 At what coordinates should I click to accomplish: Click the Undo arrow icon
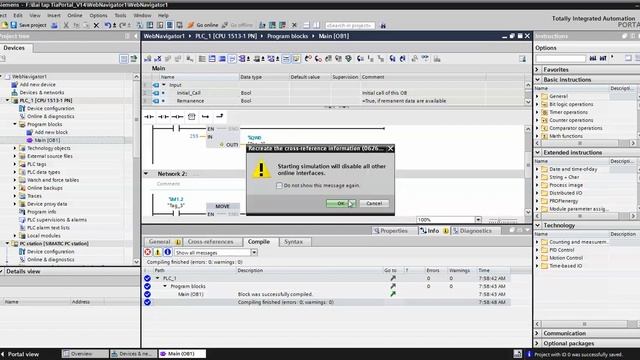point(107,25)
